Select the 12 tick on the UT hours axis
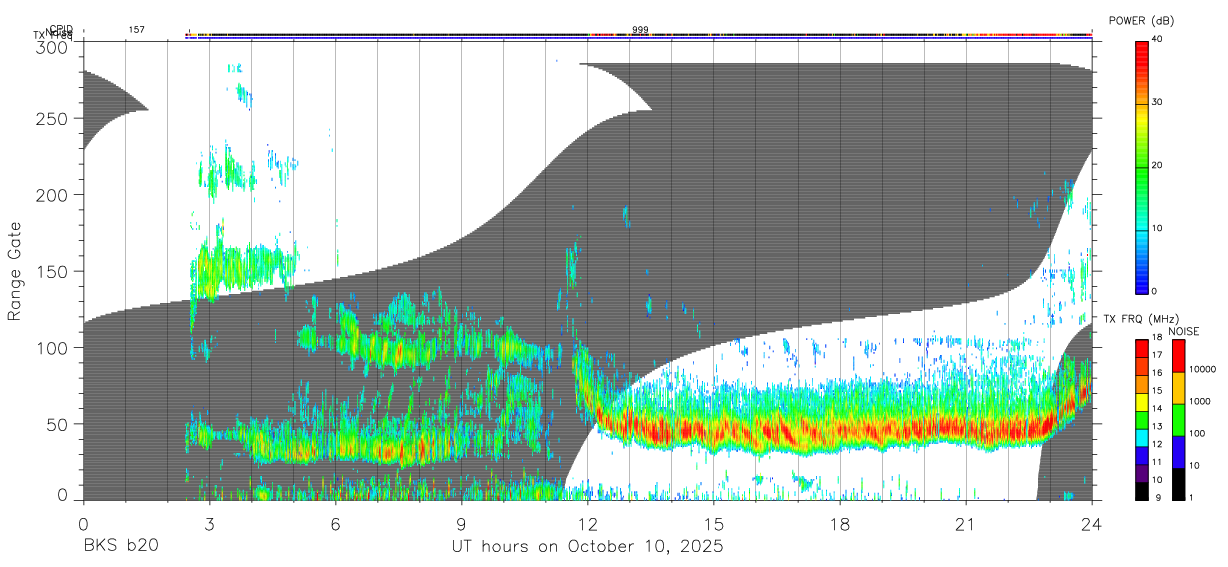This screenshot has width=1228, height=567. tap(587, 524)
